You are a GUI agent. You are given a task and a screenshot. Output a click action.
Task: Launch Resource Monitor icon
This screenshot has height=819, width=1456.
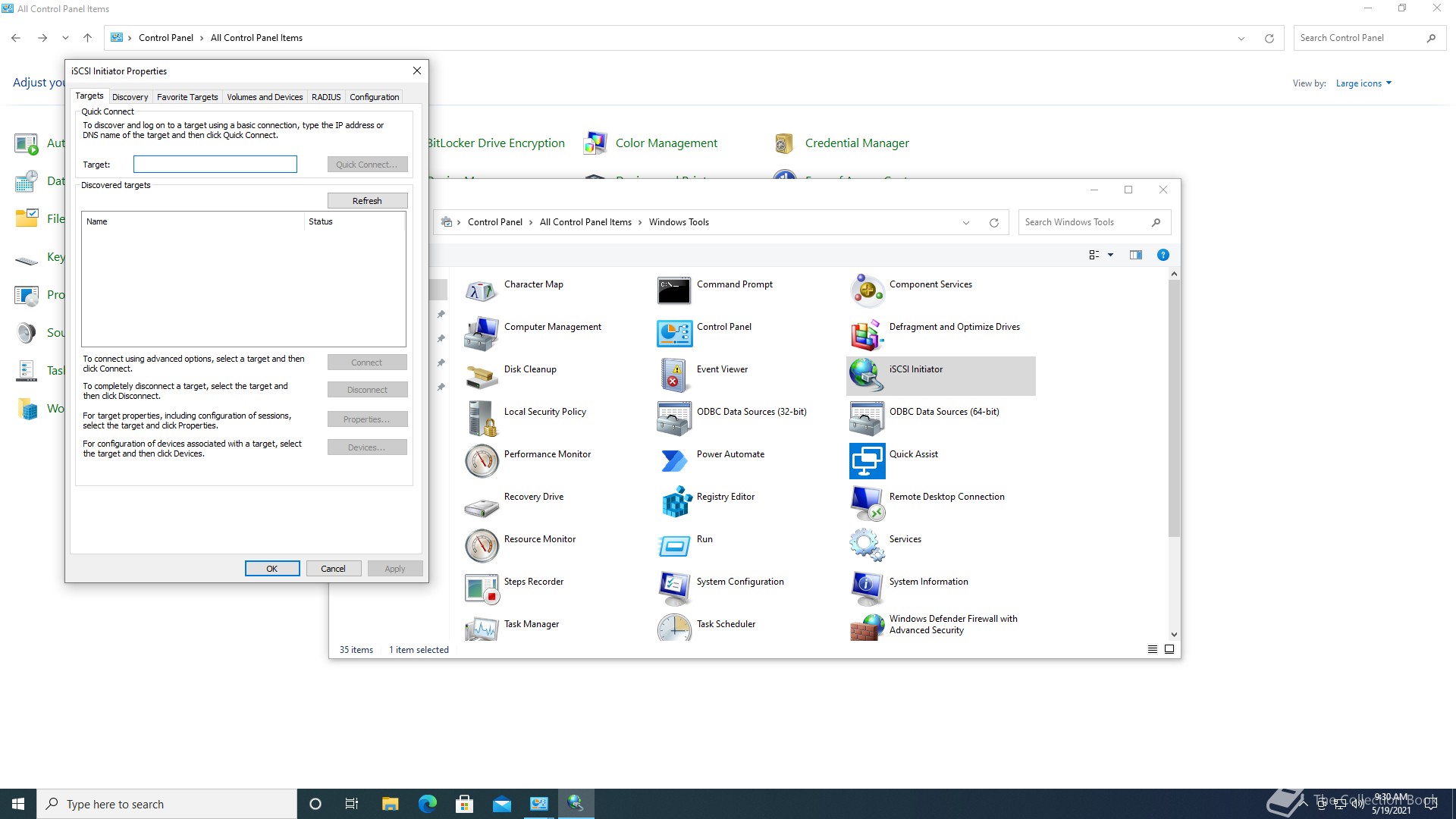tap(482, 545)
